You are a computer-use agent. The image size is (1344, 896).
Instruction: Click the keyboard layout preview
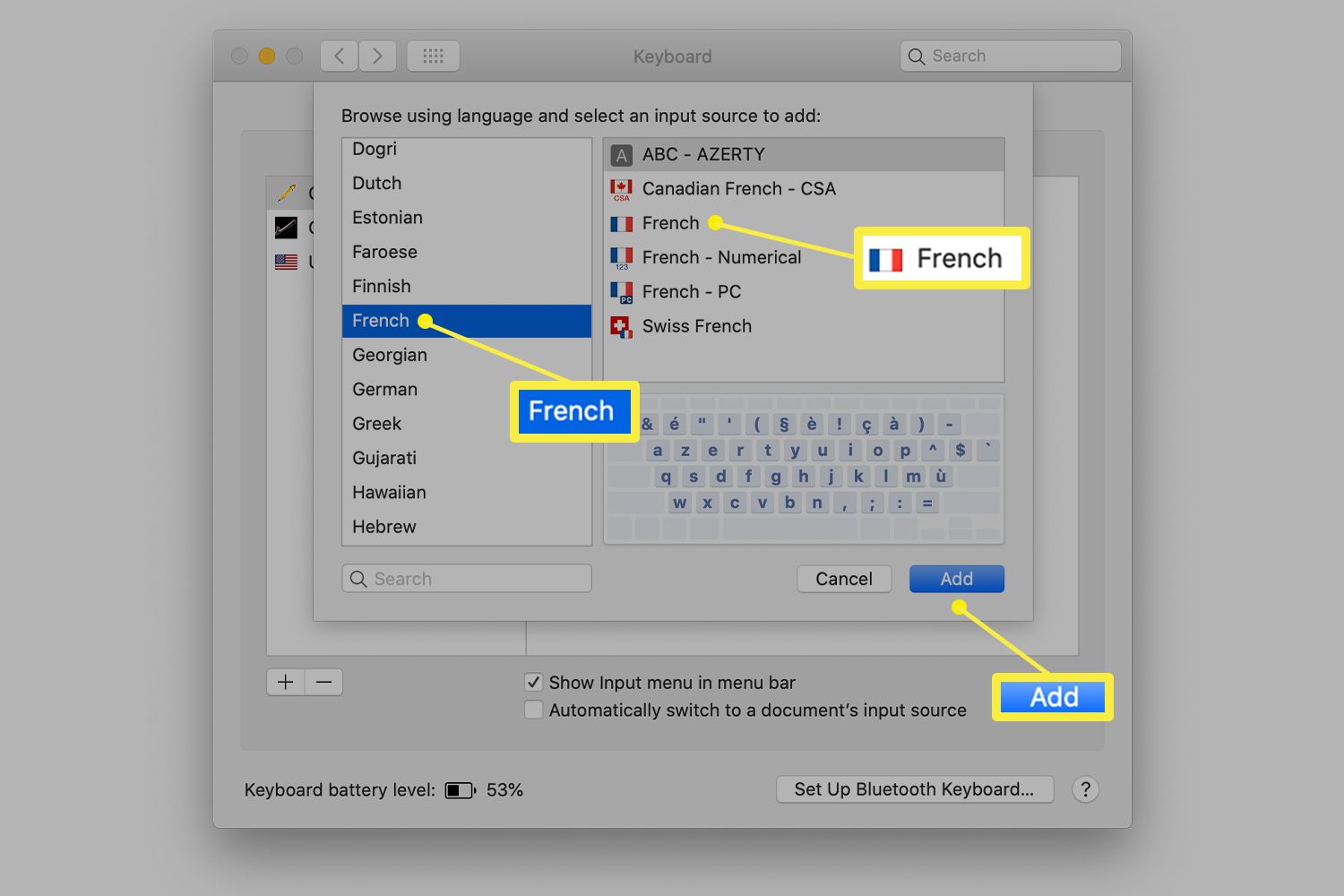[x=804, y=470]
